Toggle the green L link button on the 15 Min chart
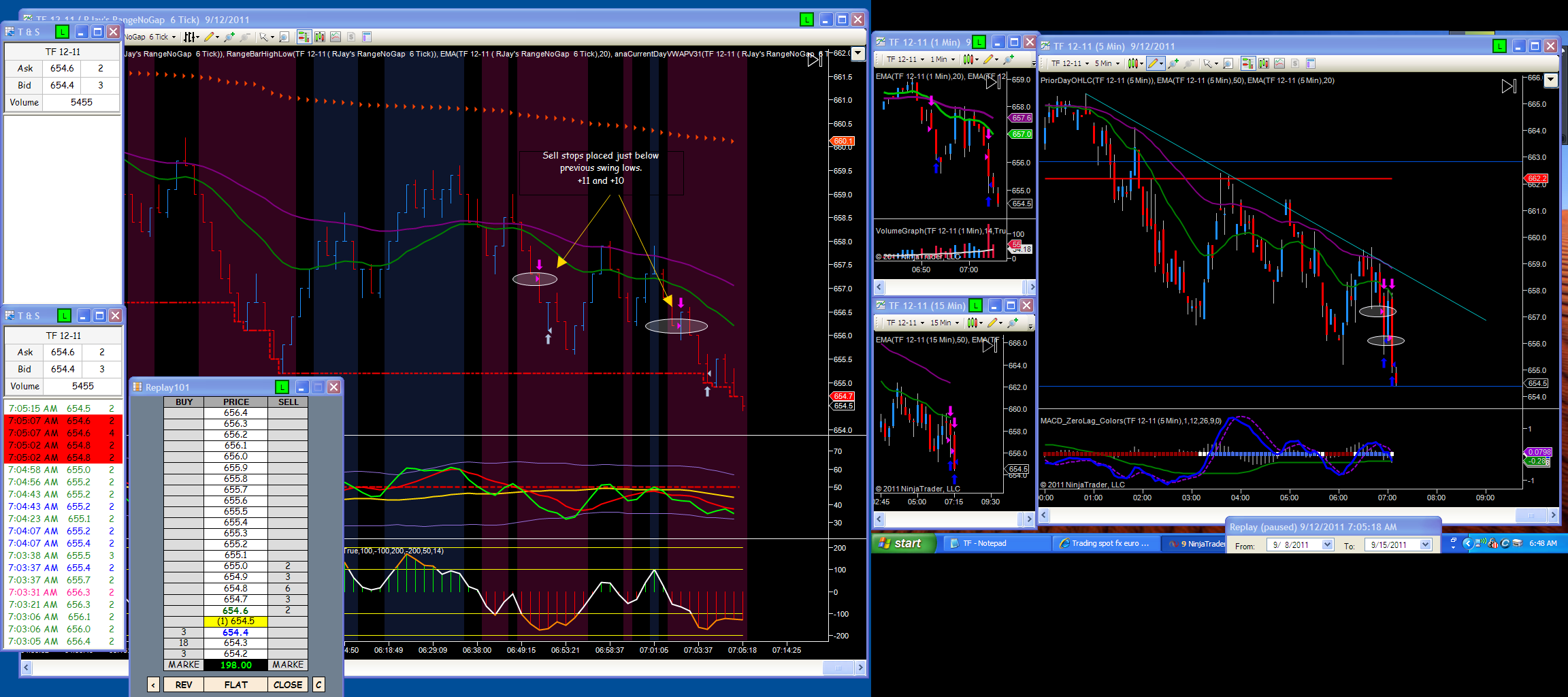1568x697 pixels. coord(975,305)
